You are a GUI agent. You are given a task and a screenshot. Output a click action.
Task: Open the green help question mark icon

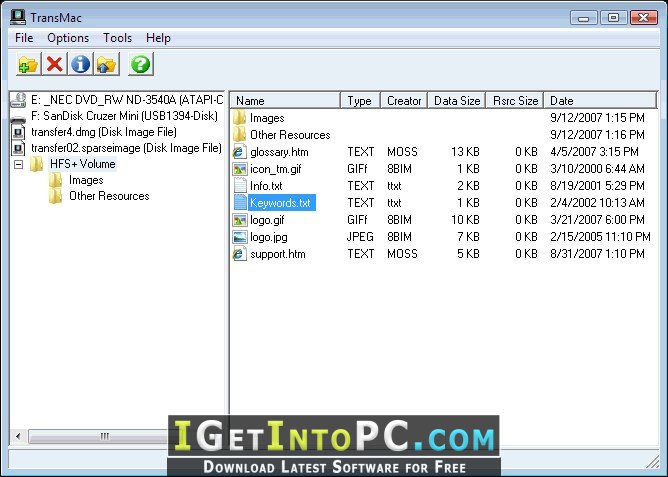[141, 64]
